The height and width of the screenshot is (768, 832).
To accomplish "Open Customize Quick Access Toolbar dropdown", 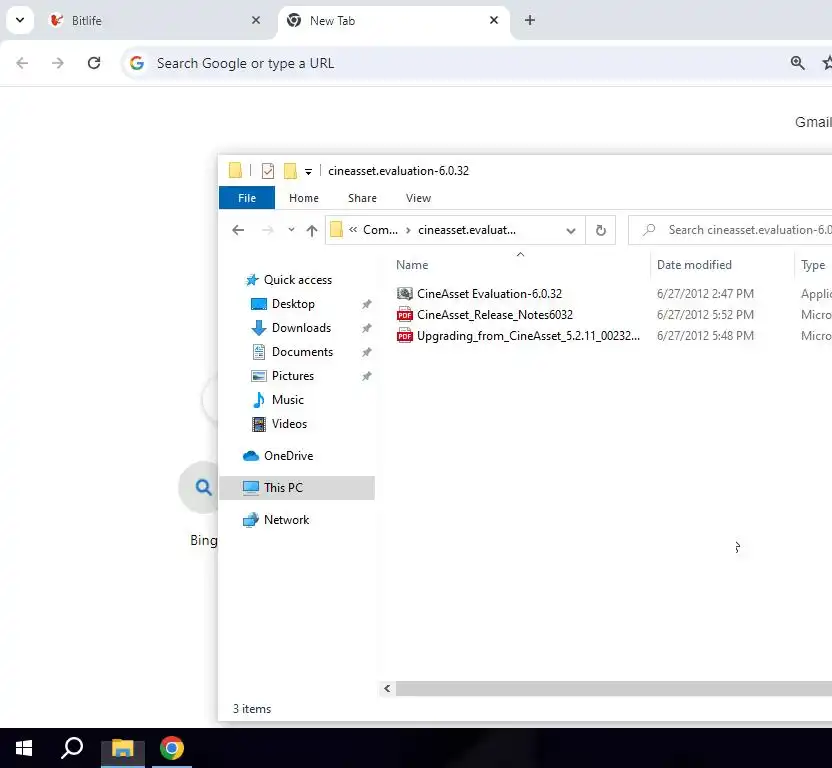I will [308, 171].
